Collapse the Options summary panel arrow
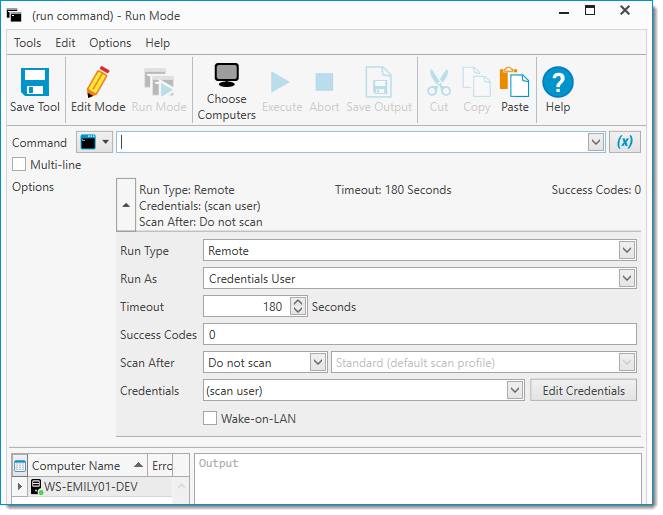The image size is (663, 515). click(125, 204)
